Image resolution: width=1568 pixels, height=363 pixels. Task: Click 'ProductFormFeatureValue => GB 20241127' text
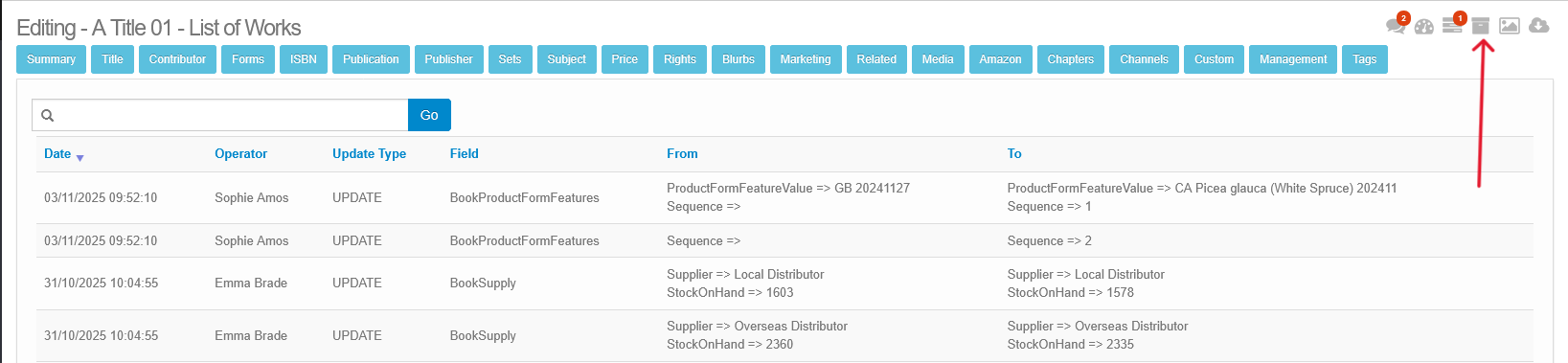click(x=788, y=189)
